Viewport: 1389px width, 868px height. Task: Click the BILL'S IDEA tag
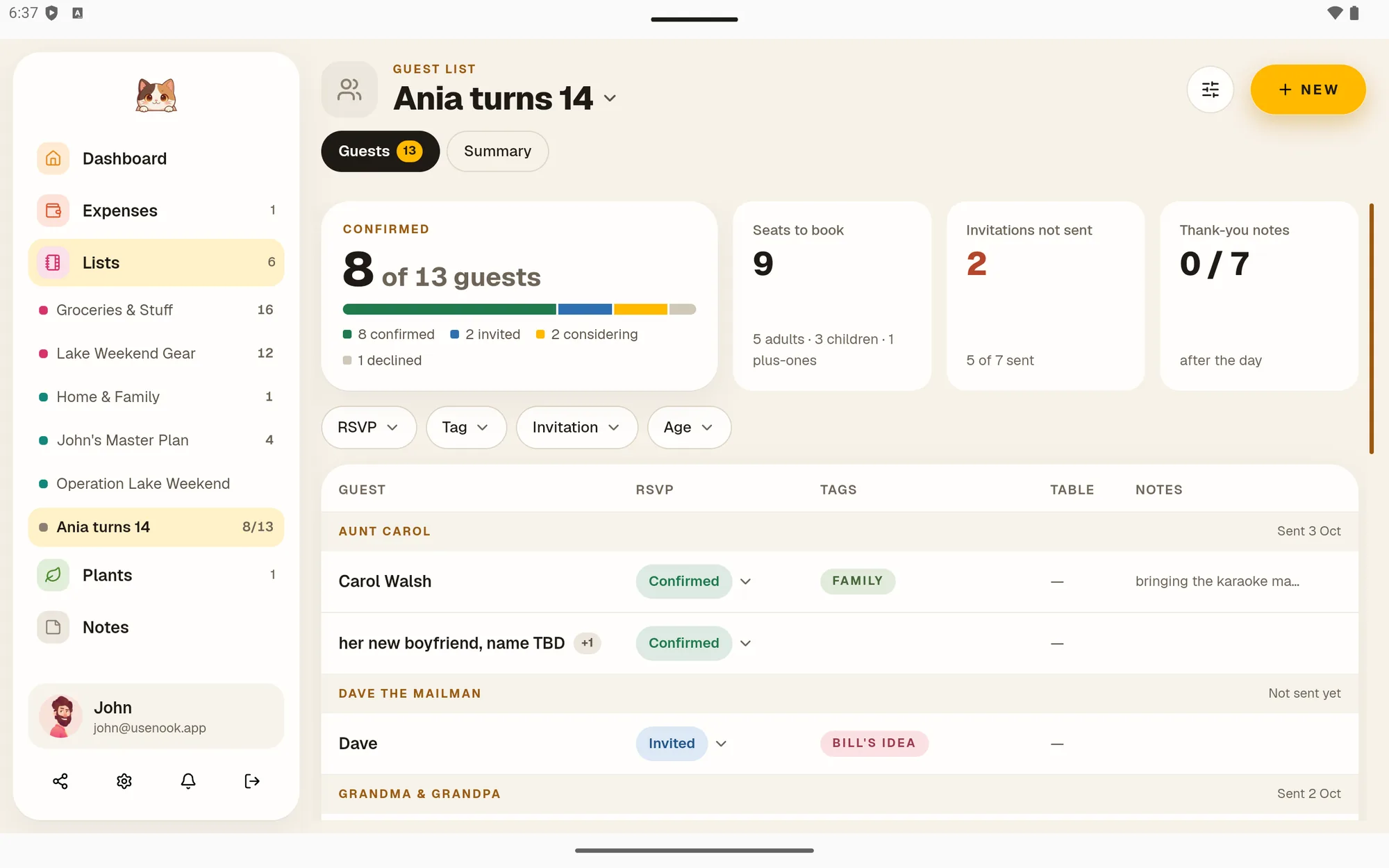874,743
